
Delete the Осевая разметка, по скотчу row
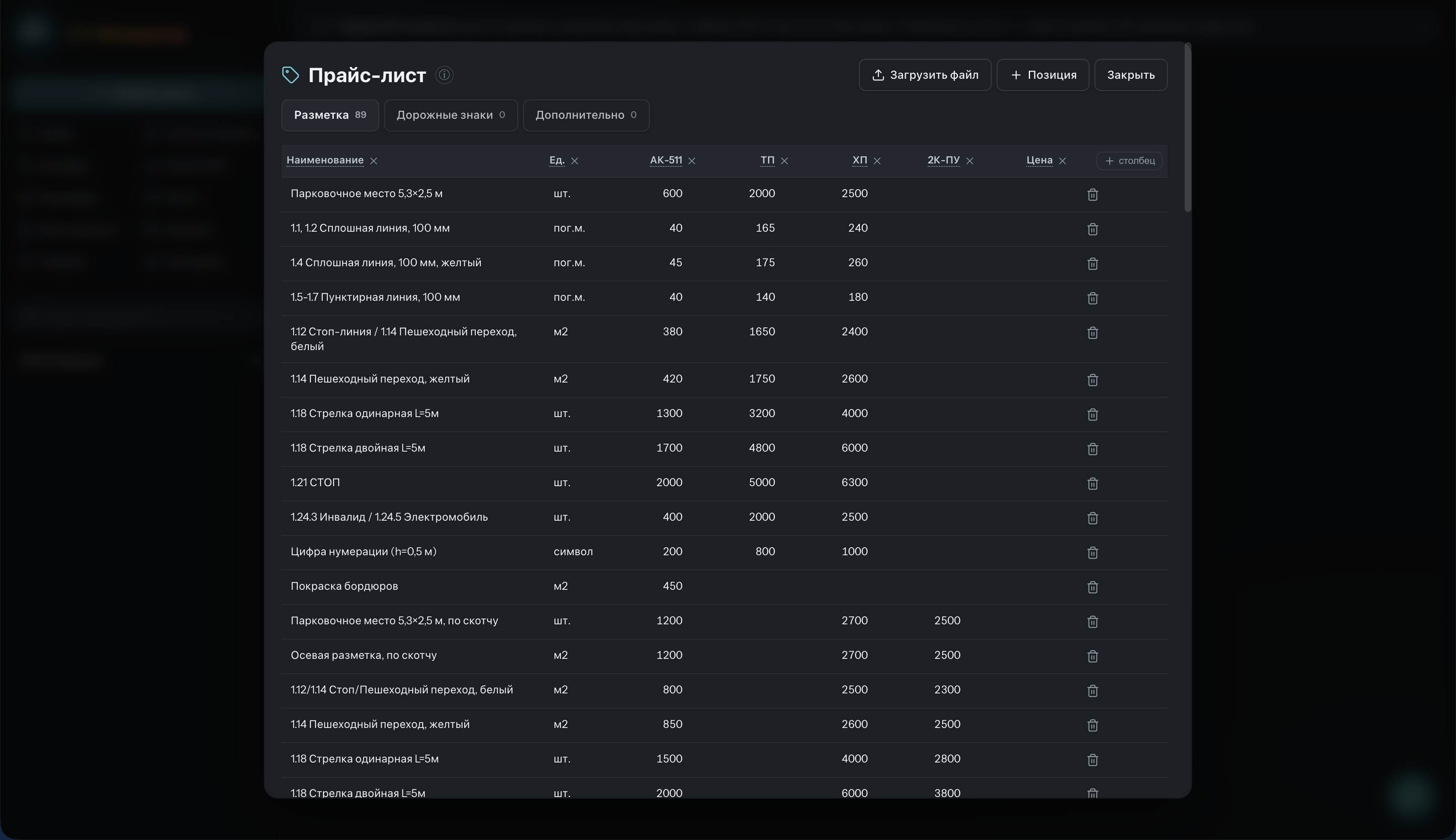click(1092, 656)
